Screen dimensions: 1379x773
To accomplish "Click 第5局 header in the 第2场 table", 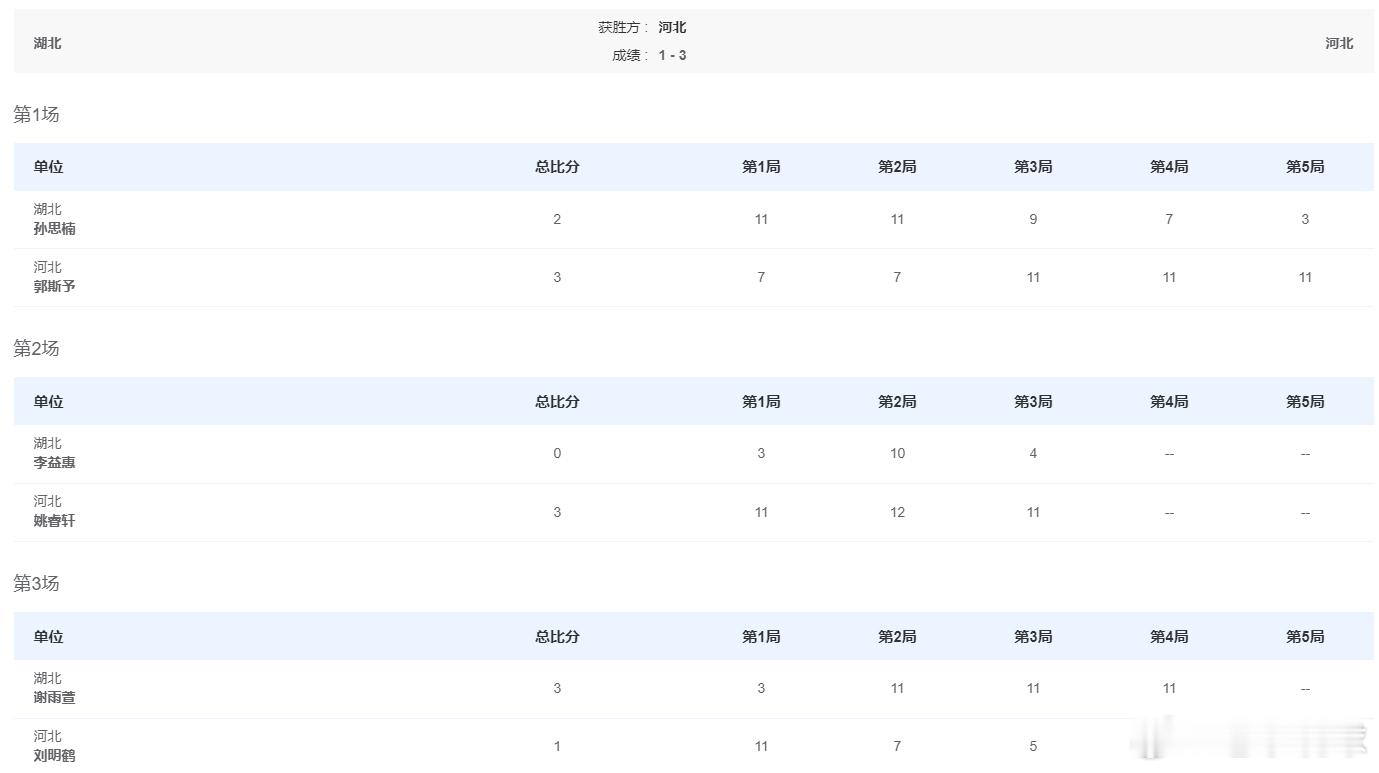I will (1305, 401).
